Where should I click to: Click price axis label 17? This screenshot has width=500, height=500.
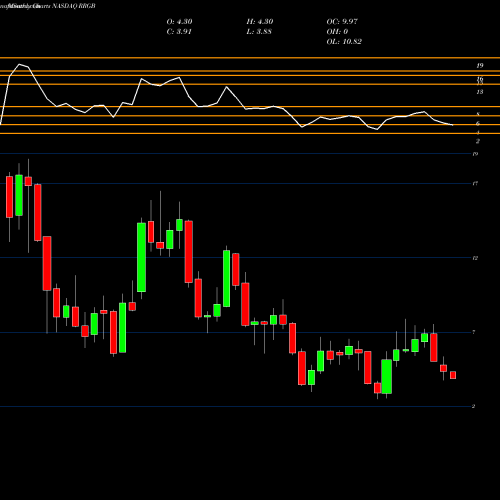pyautogui.click(x=475, y=183)
